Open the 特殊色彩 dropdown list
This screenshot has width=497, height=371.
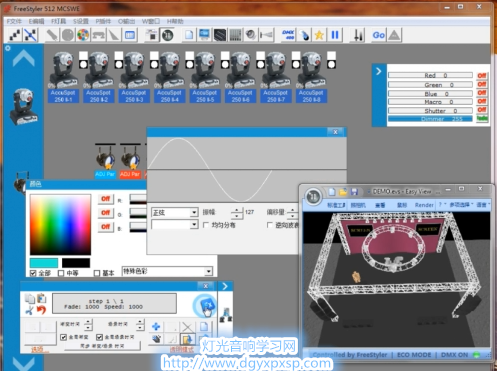coord(167,271)
